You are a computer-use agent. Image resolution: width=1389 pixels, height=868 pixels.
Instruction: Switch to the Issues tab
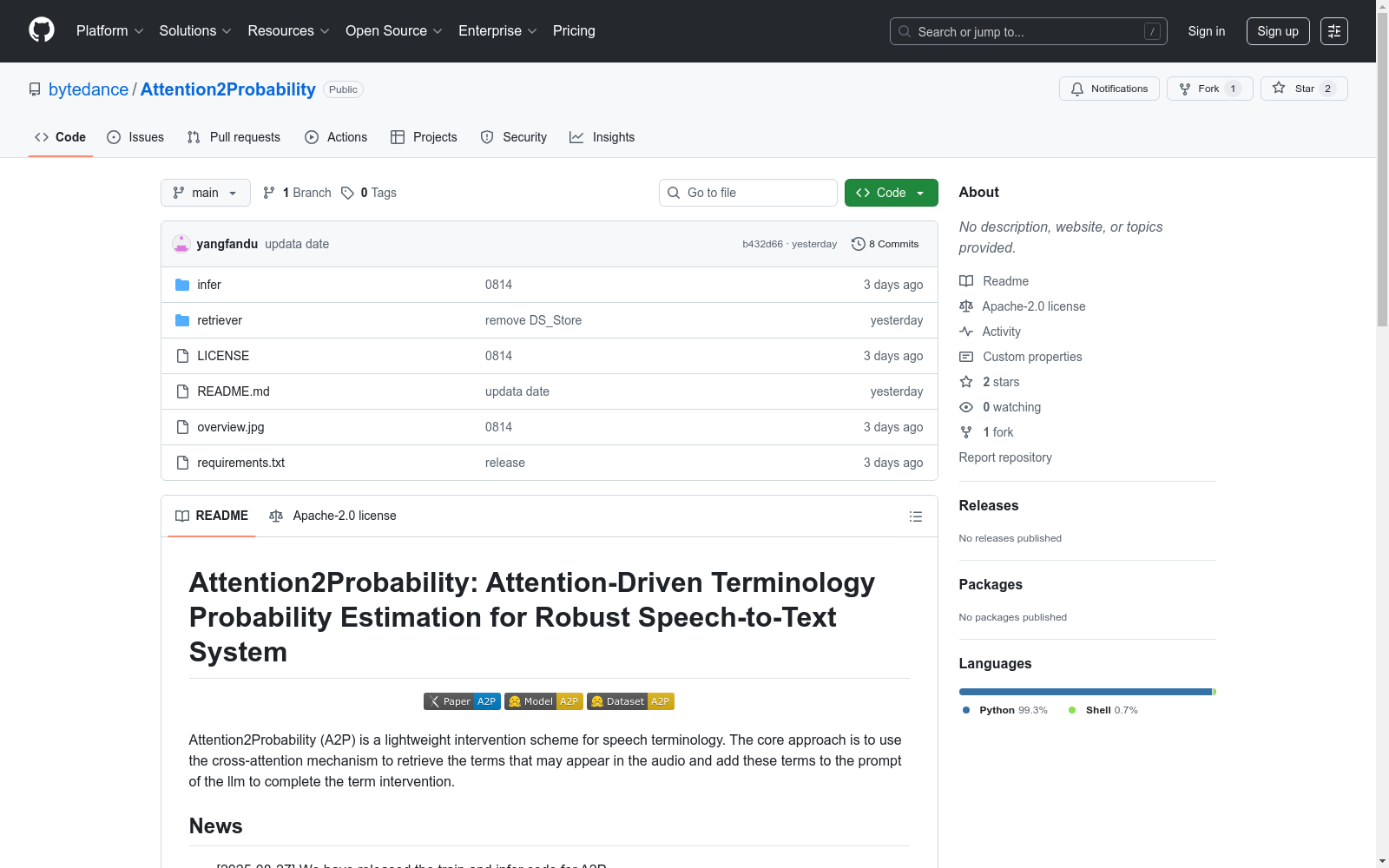point(135,137)
